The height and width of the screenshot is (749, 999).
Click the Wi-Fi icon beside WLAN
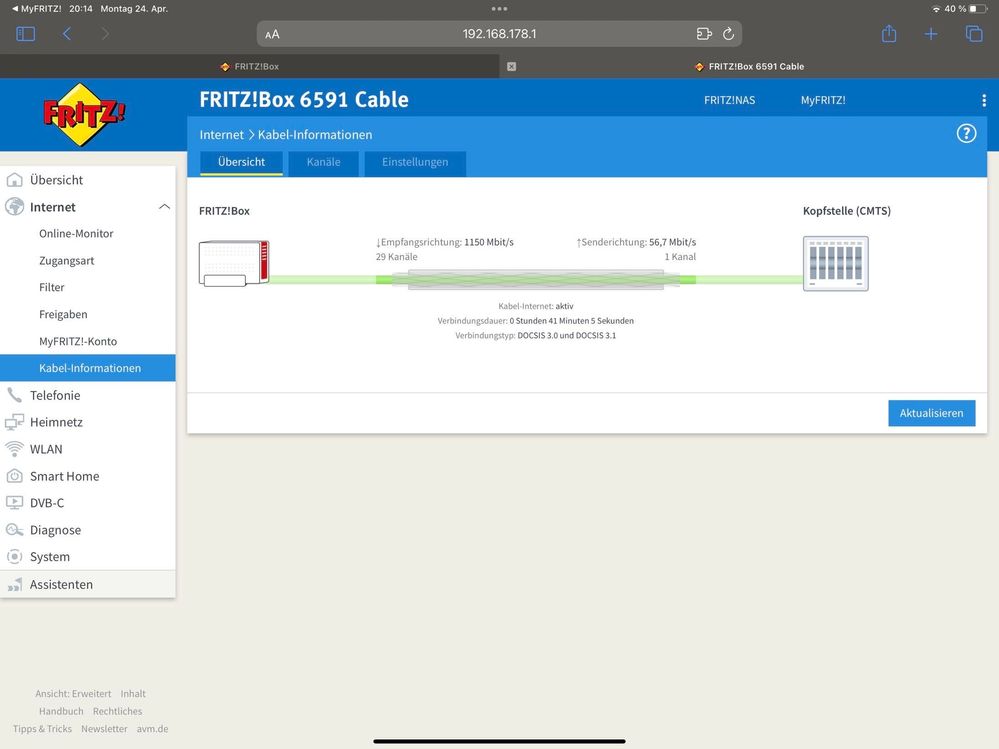tap(14, 449)
